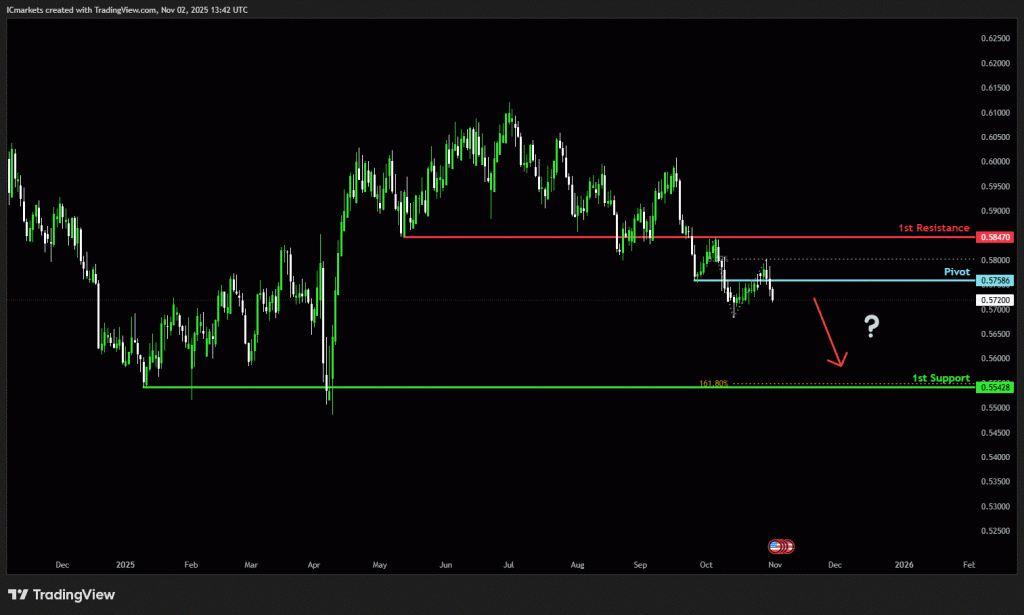
Task: Click the ICmarkets TradingView.com header text
Action: coord(128,9)
